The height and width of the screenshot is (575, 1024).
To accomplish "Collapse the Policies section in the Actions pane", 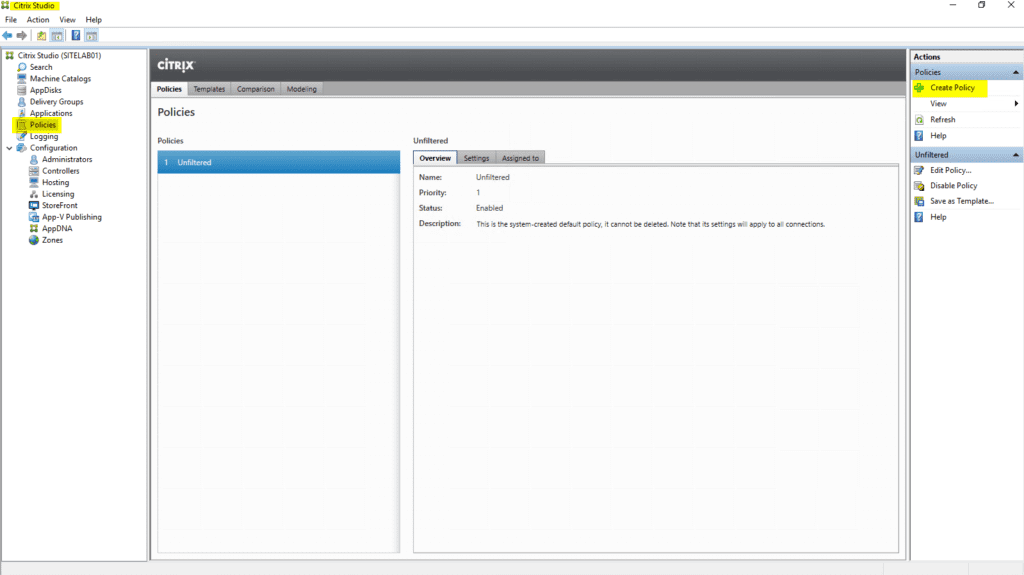I will (x=1016, y=73).
